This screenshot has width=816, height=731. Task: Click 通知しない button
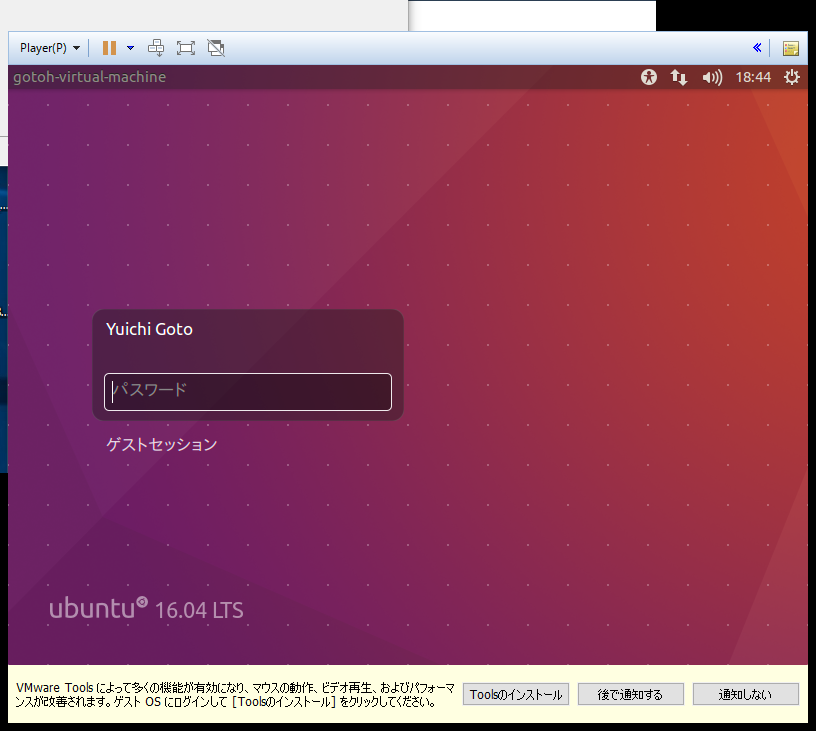point(745,695)
